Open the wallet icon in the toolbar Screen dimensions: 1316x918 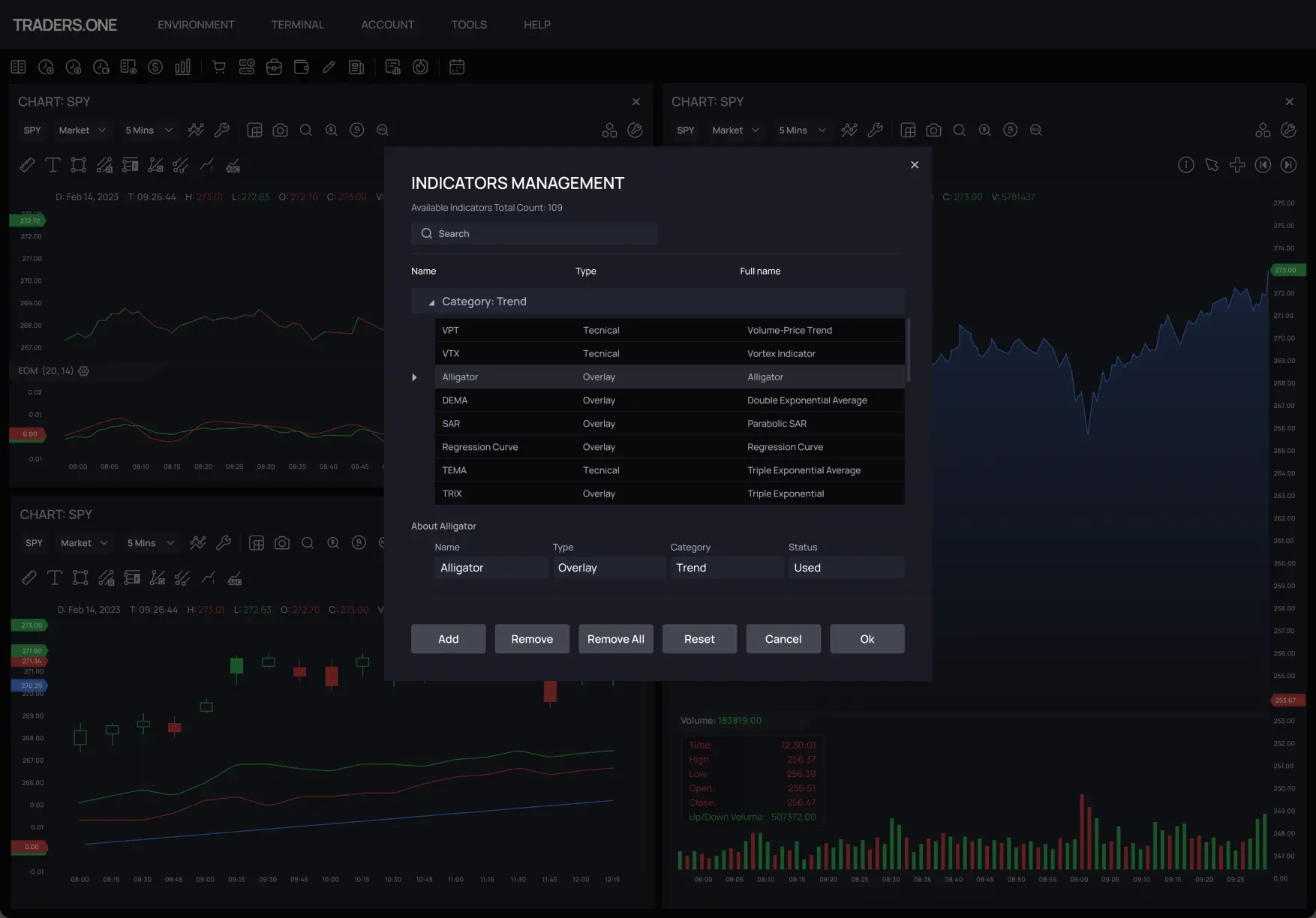301,67
